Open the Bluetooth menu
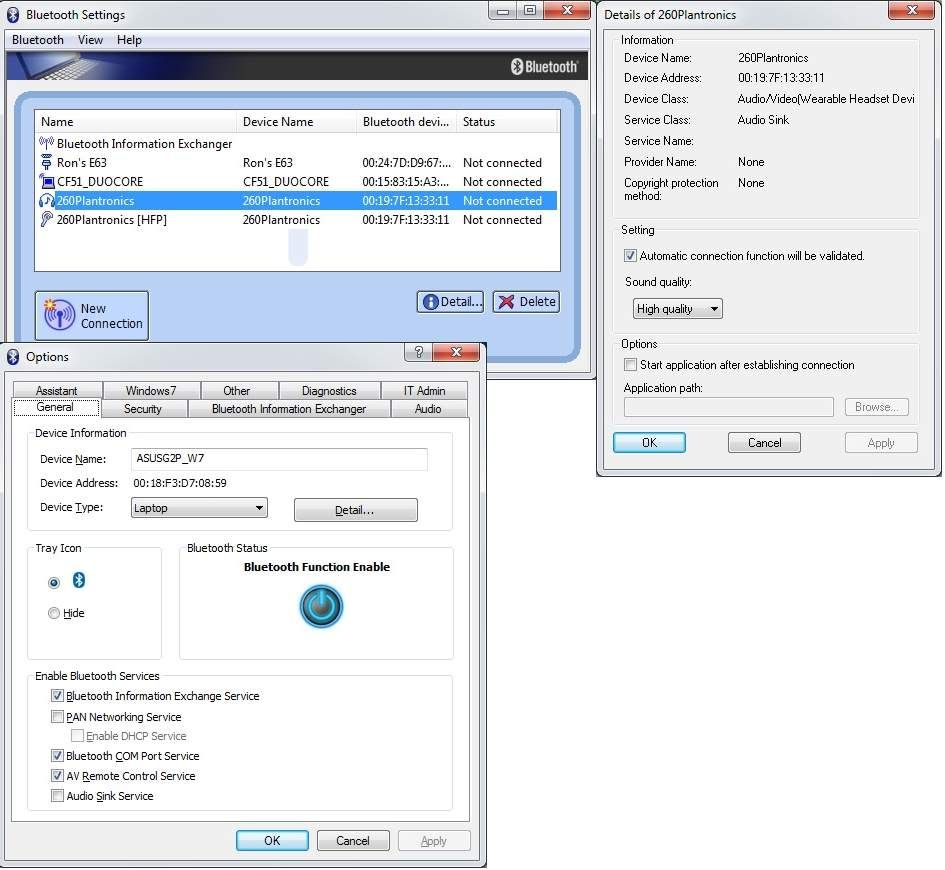Viewport: 945px width, 870px height. 37,40
